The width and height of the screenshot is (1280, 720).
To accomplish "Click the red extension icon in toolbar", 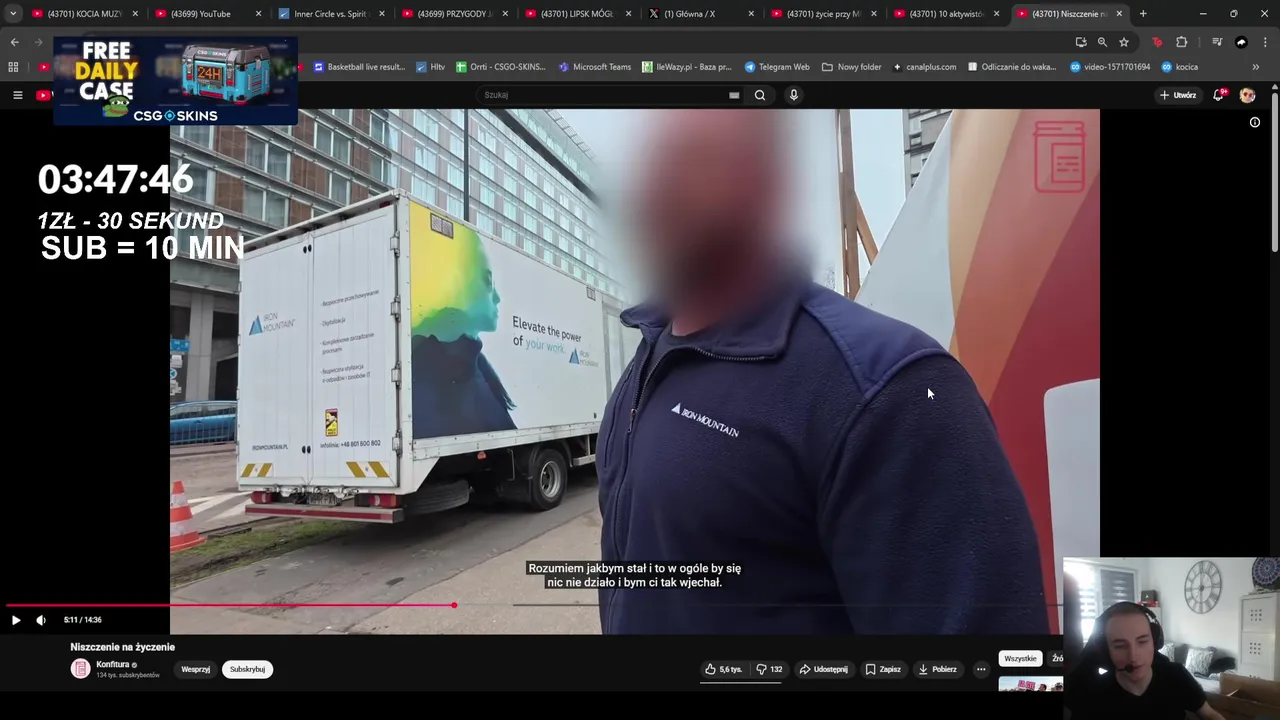I will tap(1157, 42).
